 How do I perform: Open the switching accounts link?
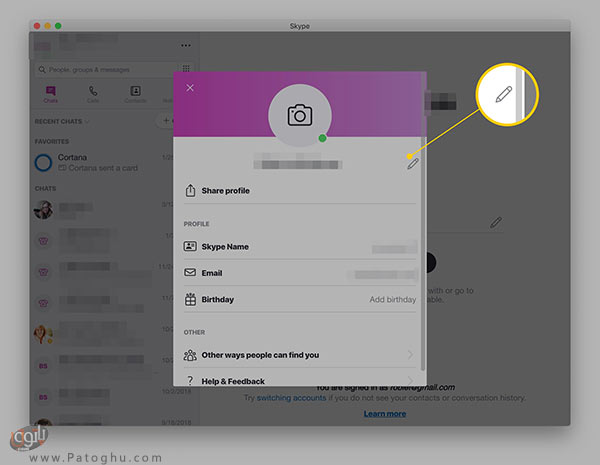(x=291, y=398)
